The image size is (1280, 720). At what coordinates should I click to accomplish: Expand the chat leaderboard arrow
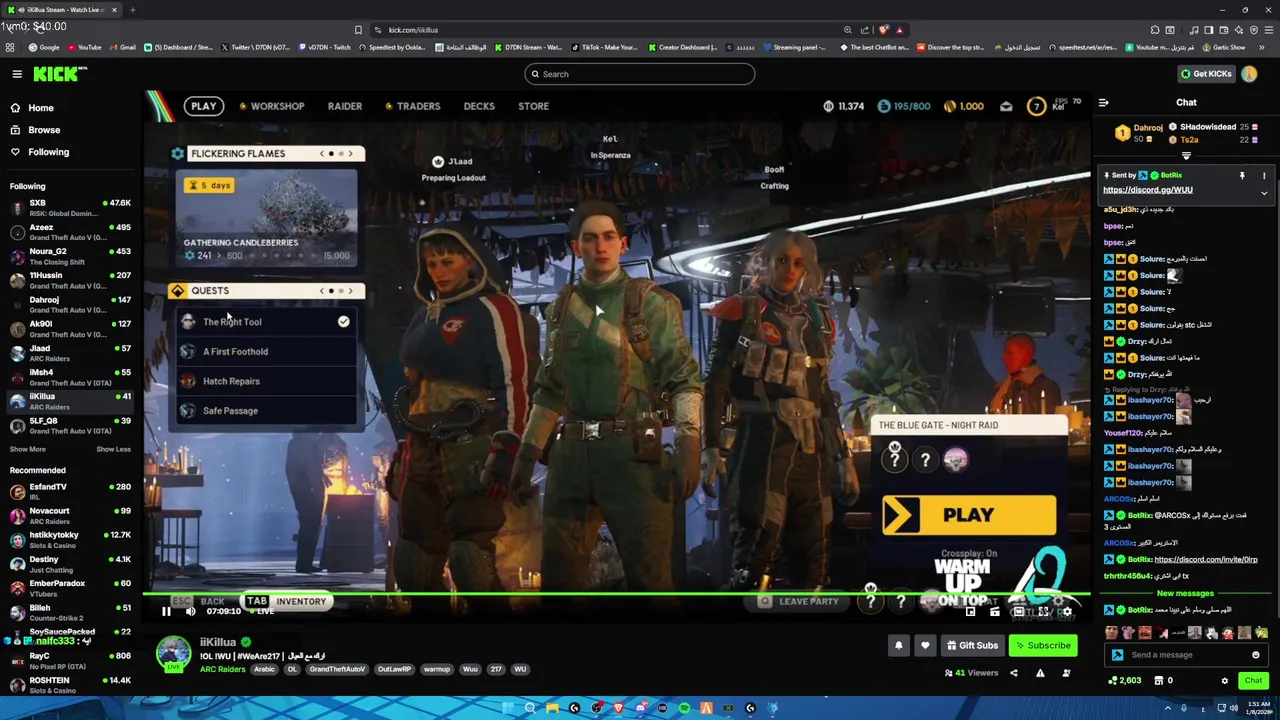1186,156
